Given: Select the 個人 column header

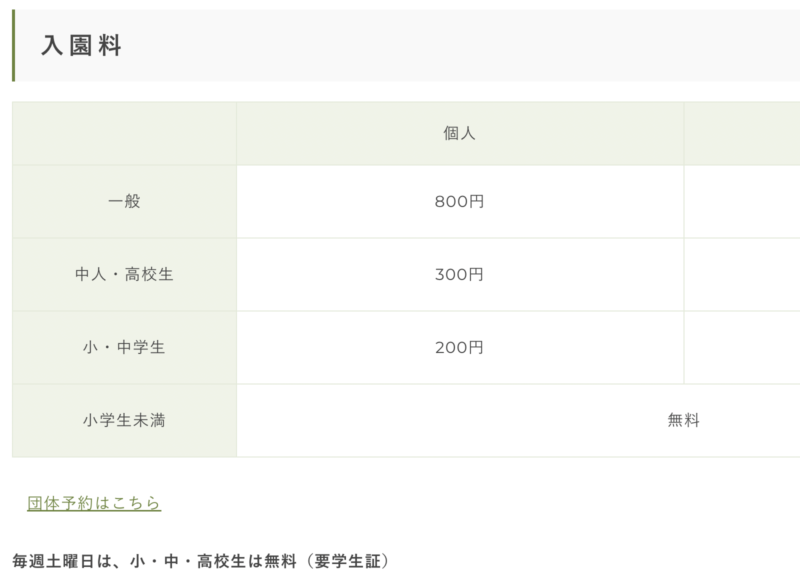Looking at the screenshot, I should tap(459, 133).
